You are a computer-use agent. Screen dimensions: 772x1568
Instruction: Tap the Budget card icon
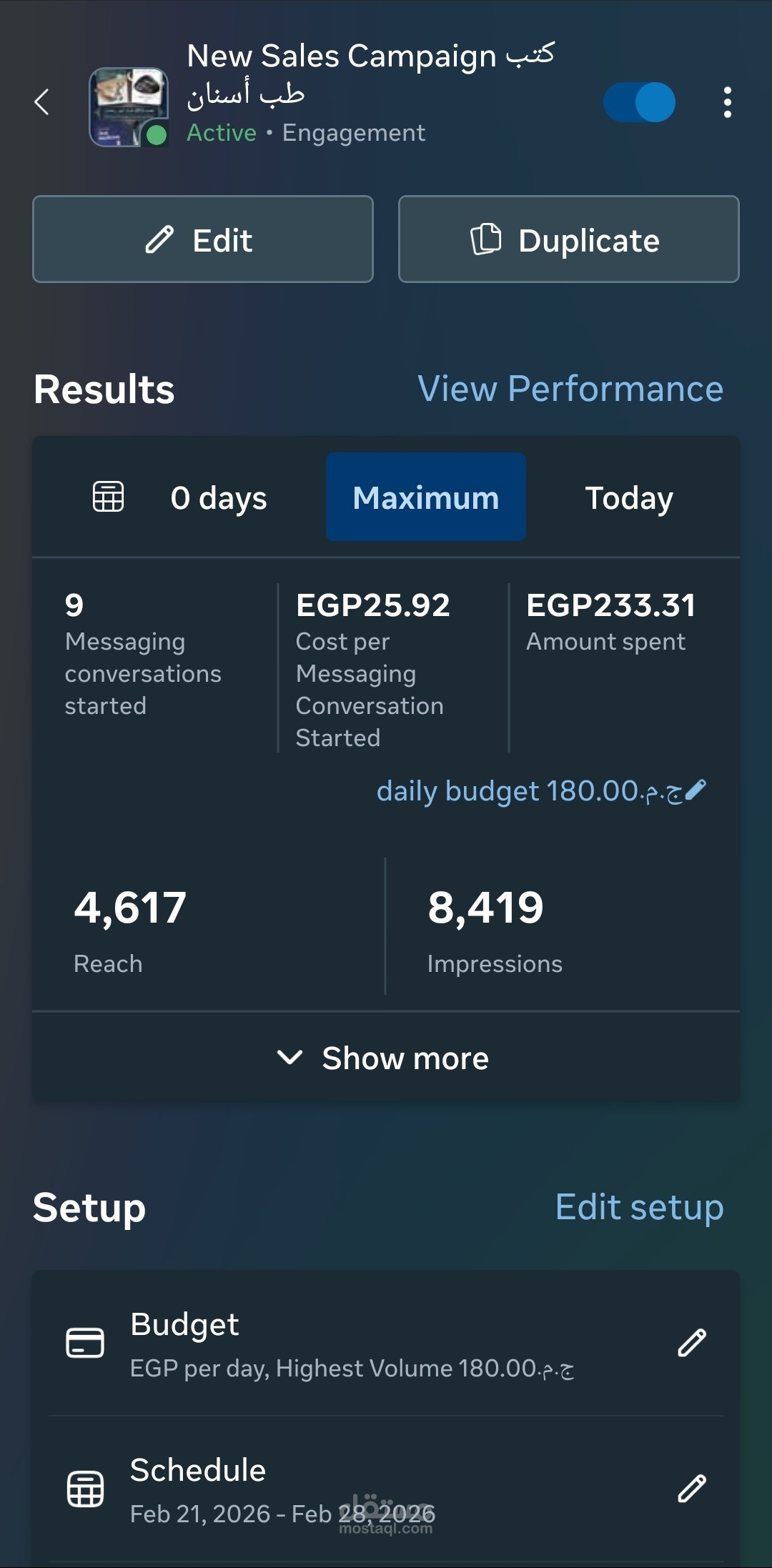pyautogui.click(x=85, y=1343)
